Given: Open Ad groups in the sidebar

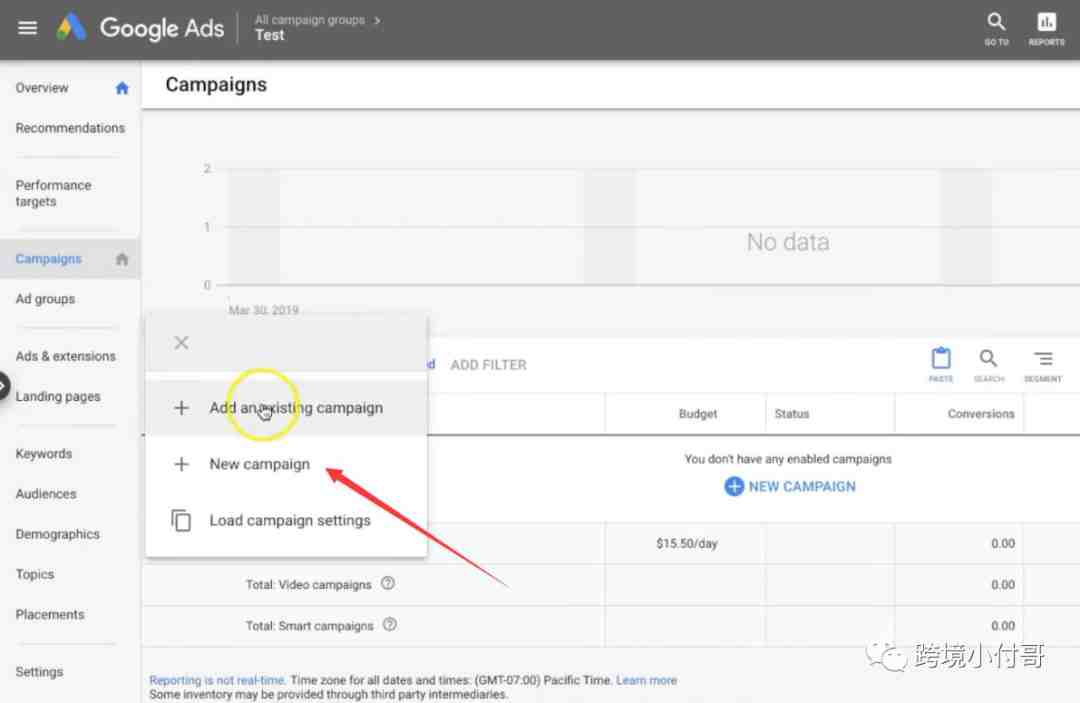Looking at the screenshot, I should (x=45, y=299).
